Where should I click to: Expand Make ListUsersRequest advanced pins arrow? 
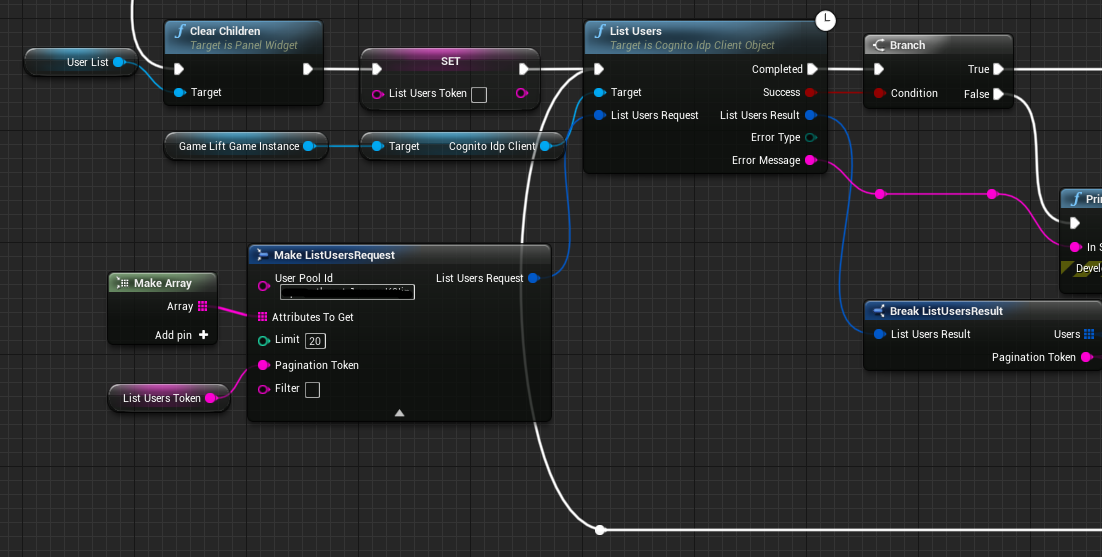pyautogui.click(x=399, y=412)
